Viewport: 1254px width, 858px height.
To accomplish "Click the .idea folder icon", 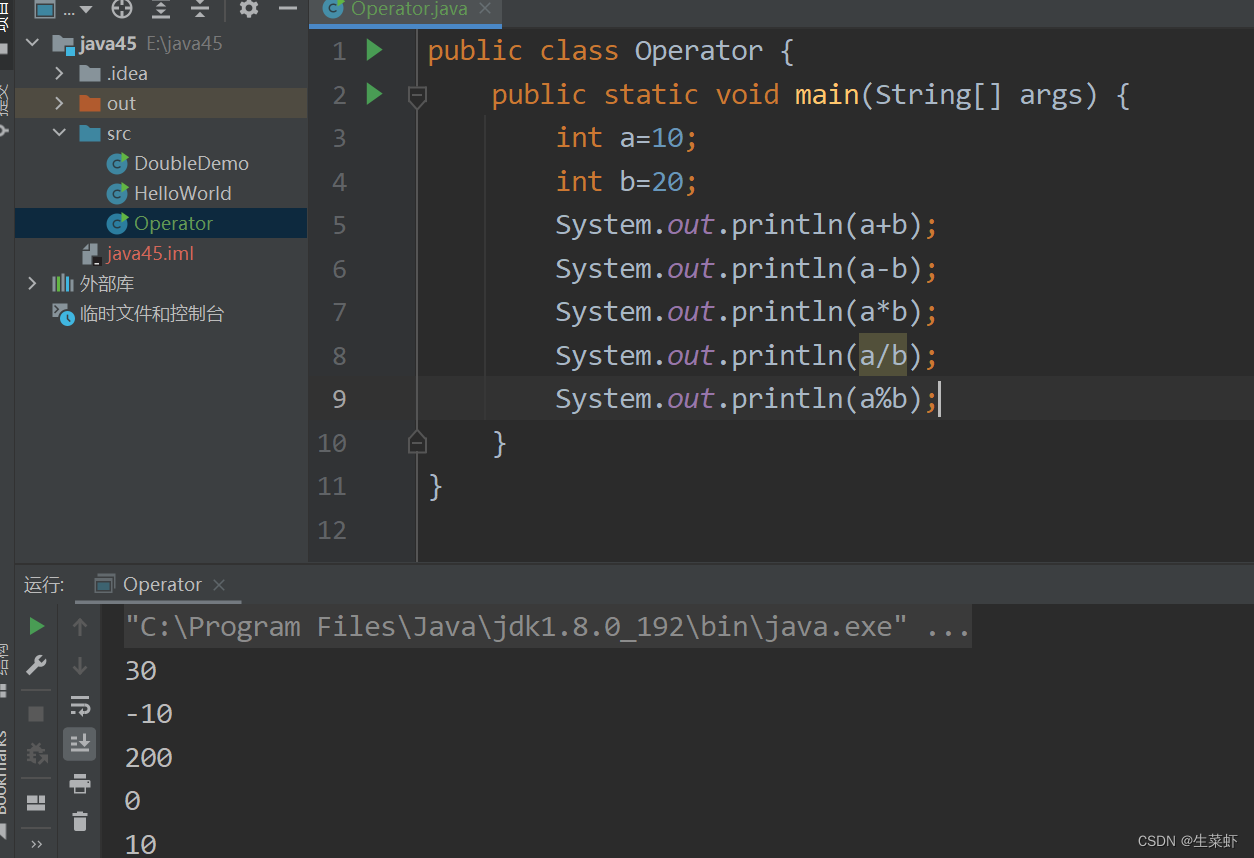I will point(90,73).
